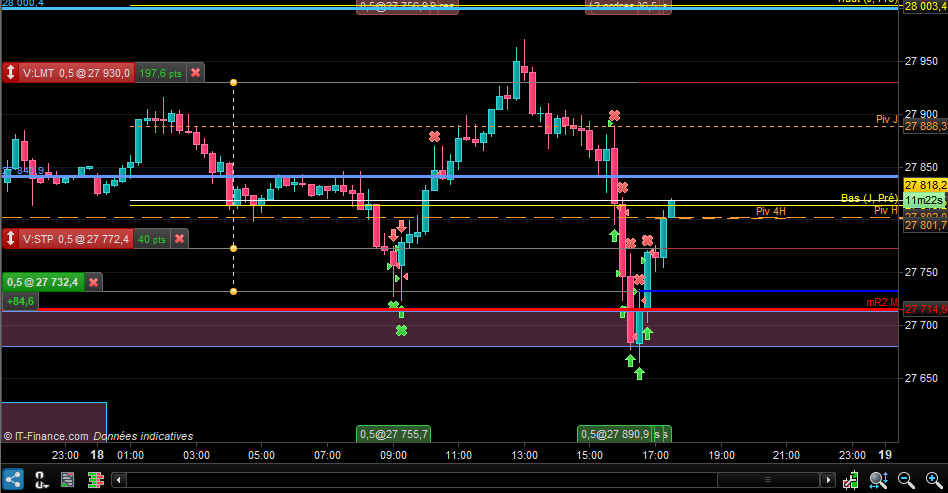Open the 0,5@27 890,9 trade tag
Screen dimensions: 948x493
pos(615,434)
